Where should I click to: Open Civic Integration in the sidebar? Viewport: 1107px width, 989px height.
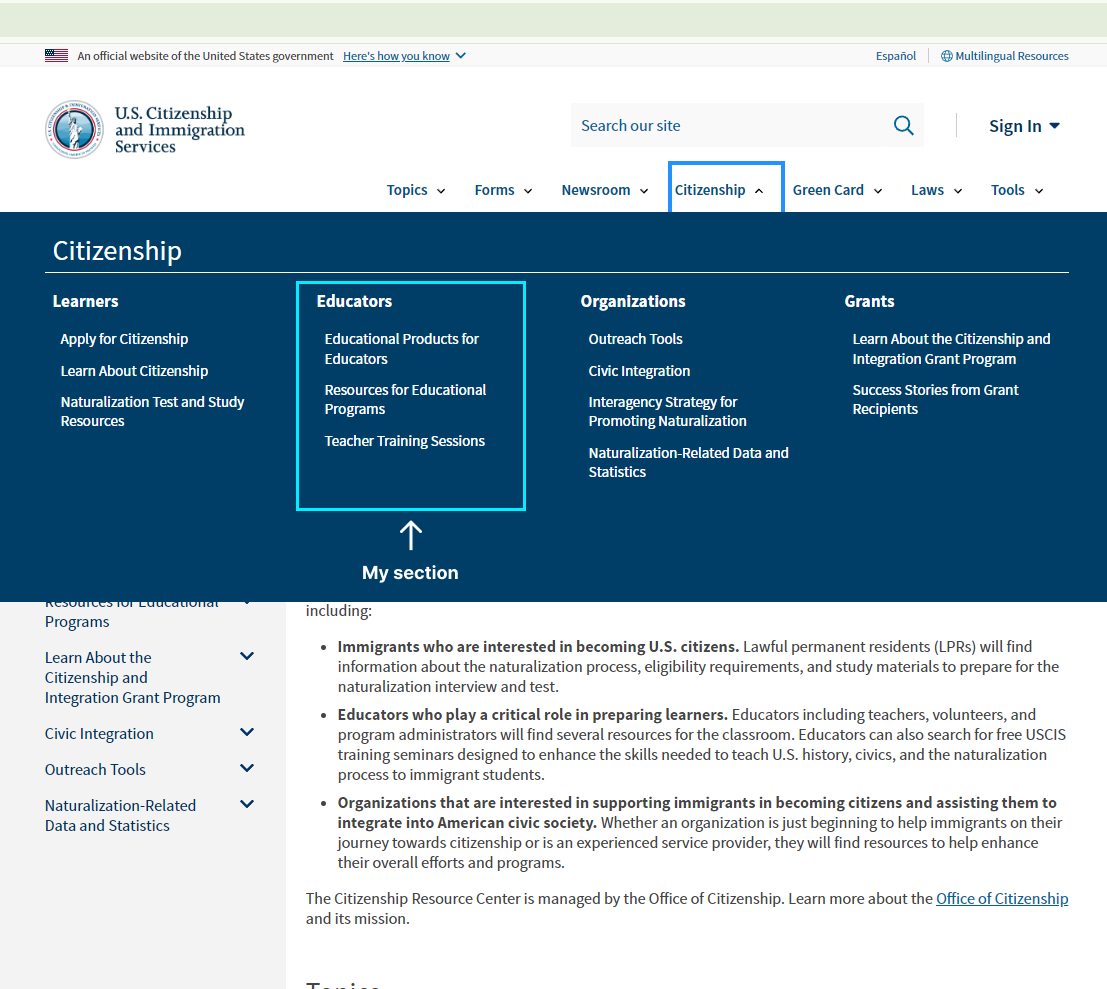pyautogui.click(x=99, y=734)
